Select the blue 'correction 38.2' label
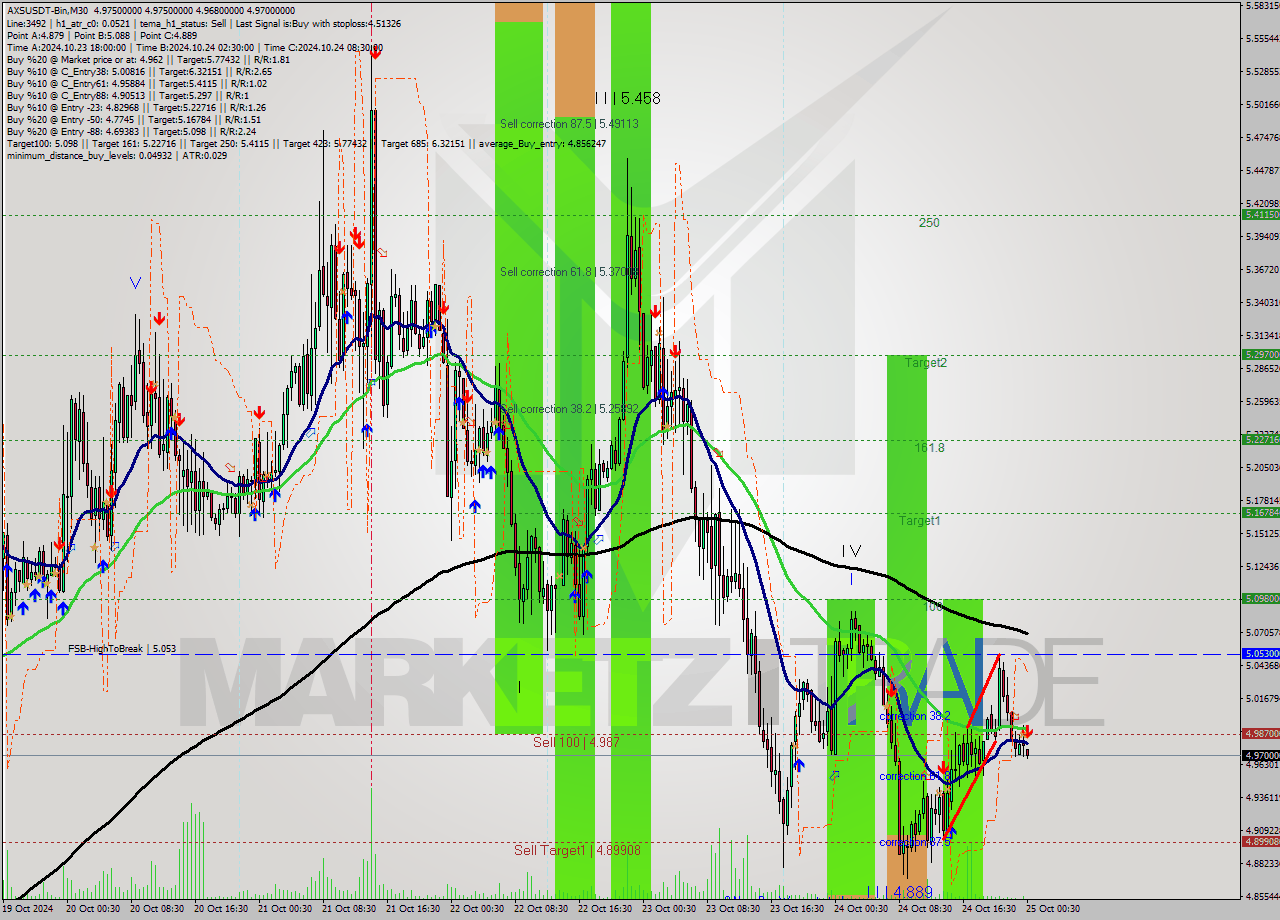This screenshot has width=1280, height=920. click(914, 717)
